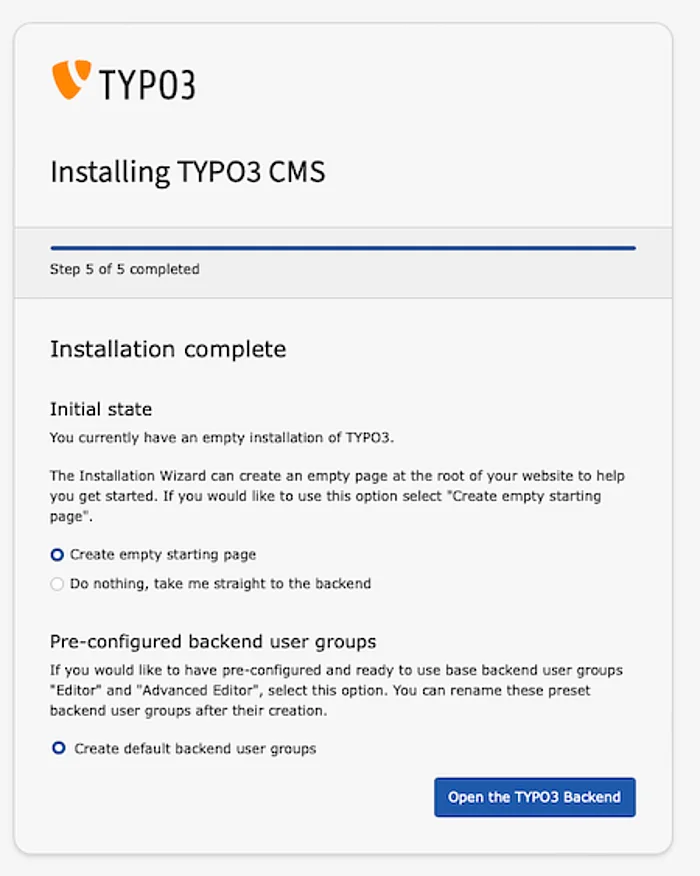Click the Step 5 of 5 completed text
This screenshot has height=876, width=700.
click(124, 269)
